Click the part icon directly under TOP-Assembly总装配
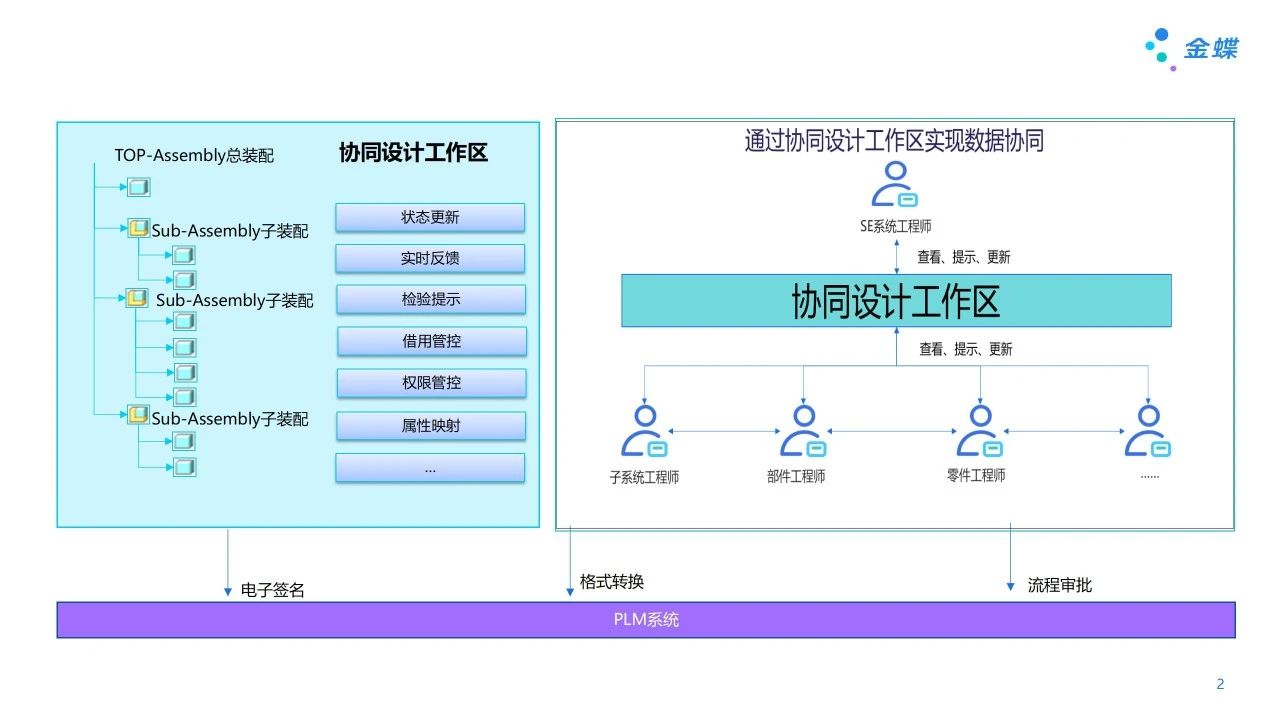This screenshot has width=1280, height=720. pos(138,187)
